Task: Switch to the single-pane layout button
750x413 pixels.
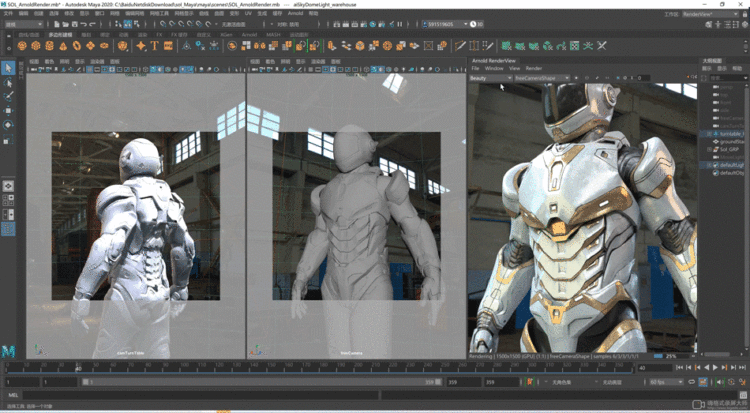Action: [x=8, y=186]
